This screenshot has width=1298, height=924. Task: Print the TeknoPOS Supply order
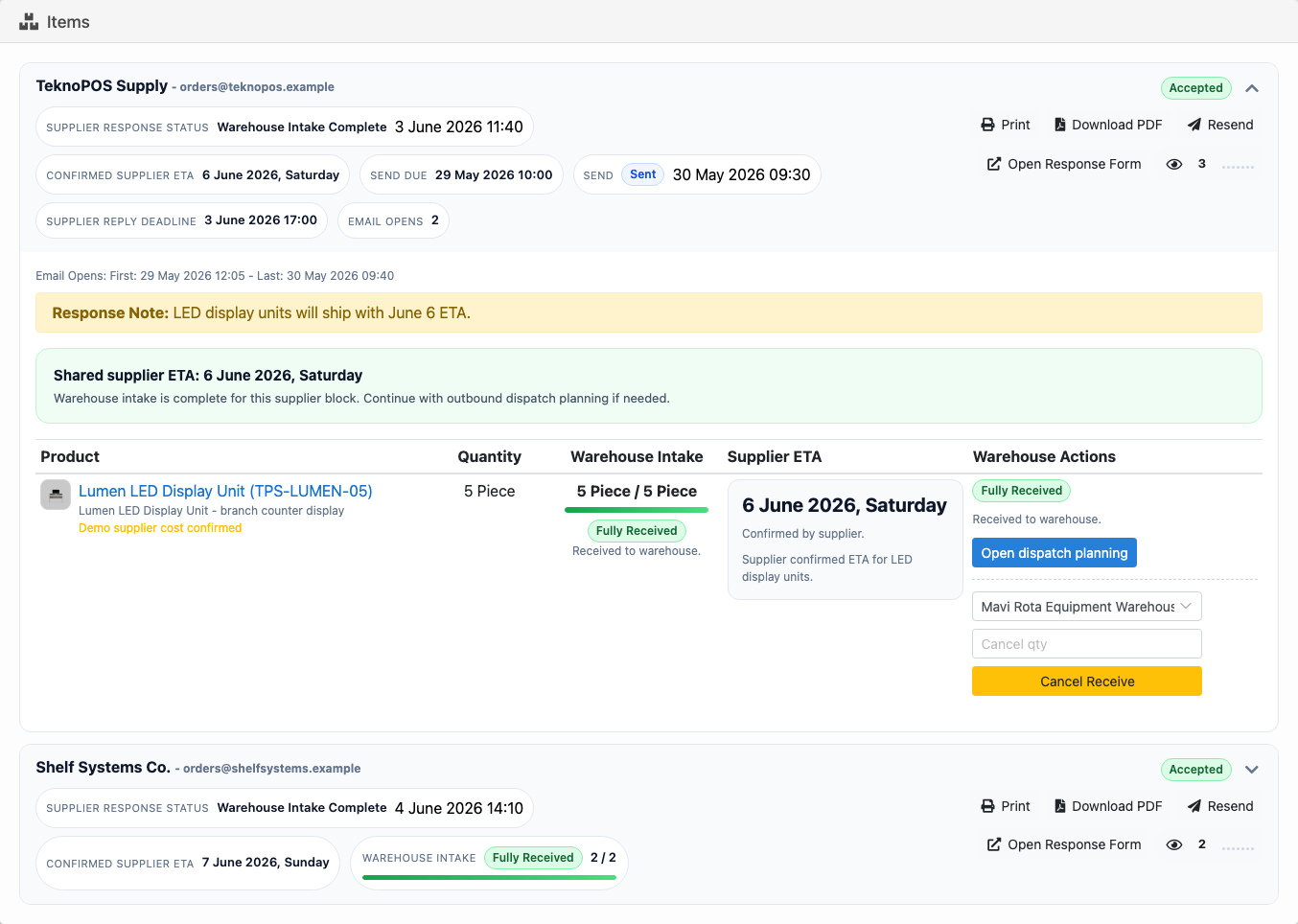tap(1006, 125)
